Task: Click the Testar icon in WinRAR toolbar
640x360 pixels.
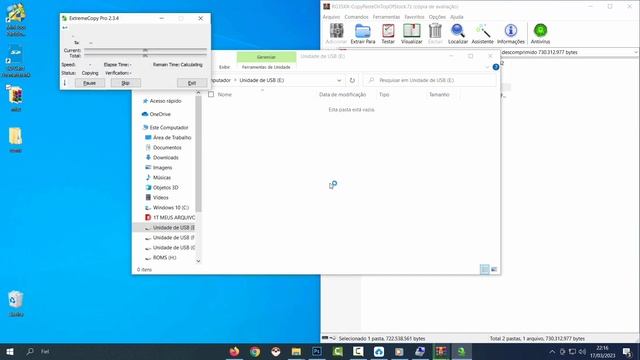Action: click(x=388, y=33)
